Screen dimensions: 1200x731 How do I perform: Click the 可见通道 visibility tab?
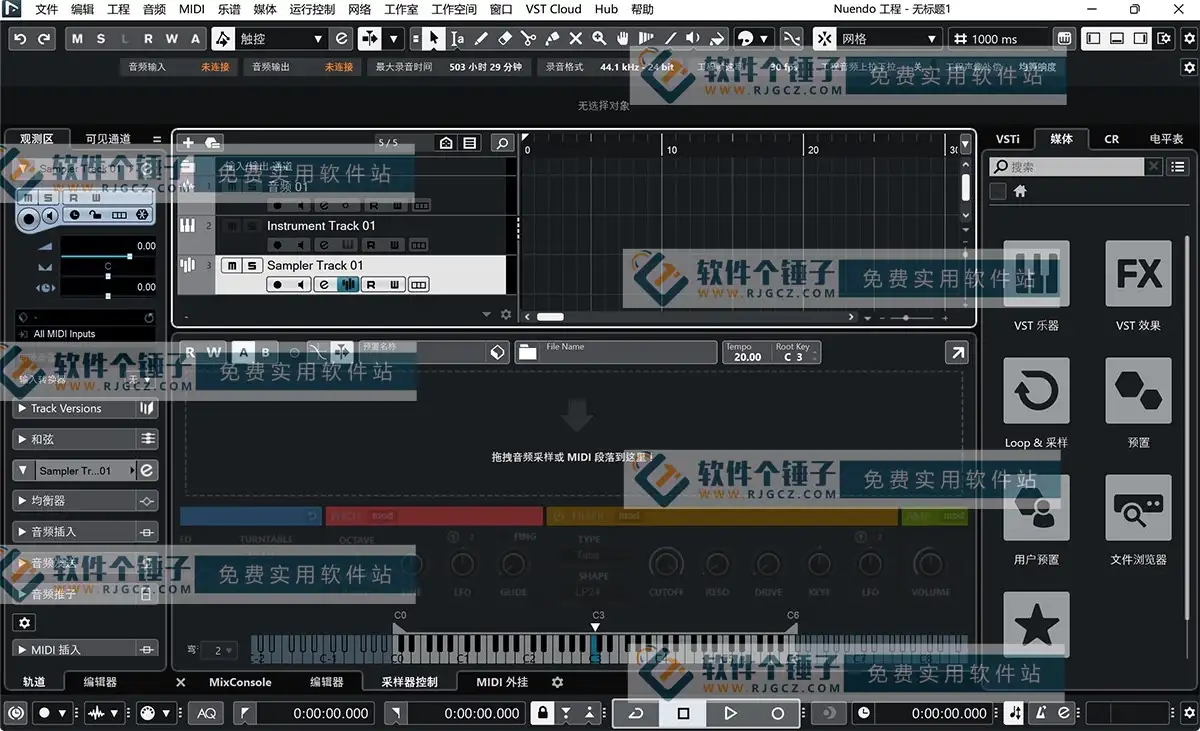[108, 139]
